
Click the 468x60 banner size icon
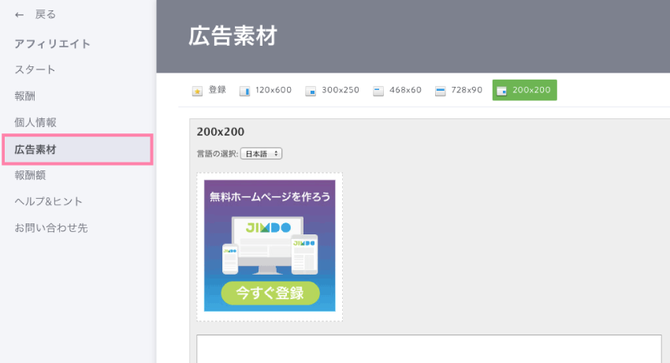pyautogui.click(x=378, y=91)
